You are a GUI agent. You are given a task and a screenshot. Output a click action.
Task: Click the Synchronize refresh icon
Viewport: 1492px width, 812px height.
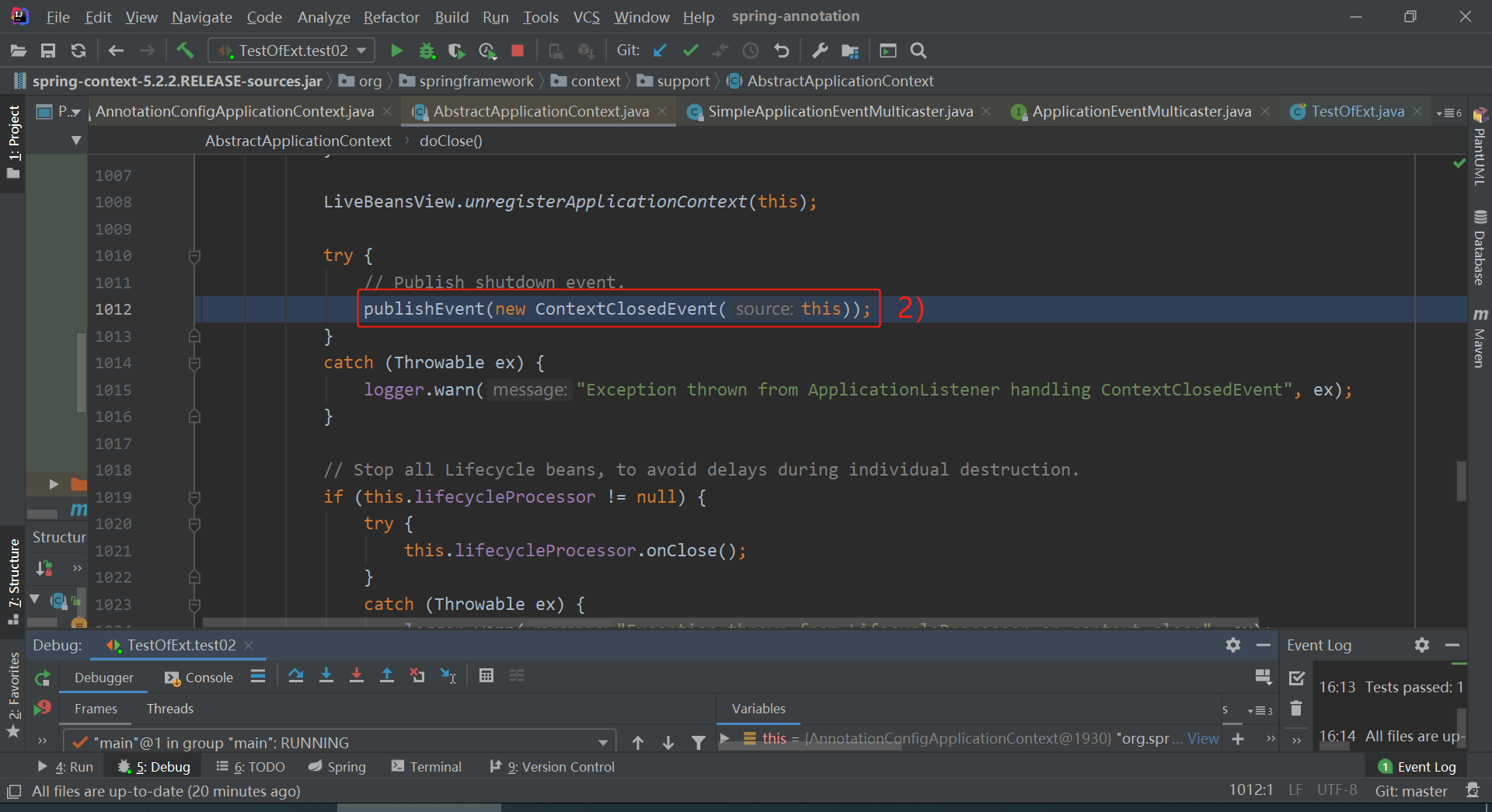pyautogui.click(x=78, y=51)
